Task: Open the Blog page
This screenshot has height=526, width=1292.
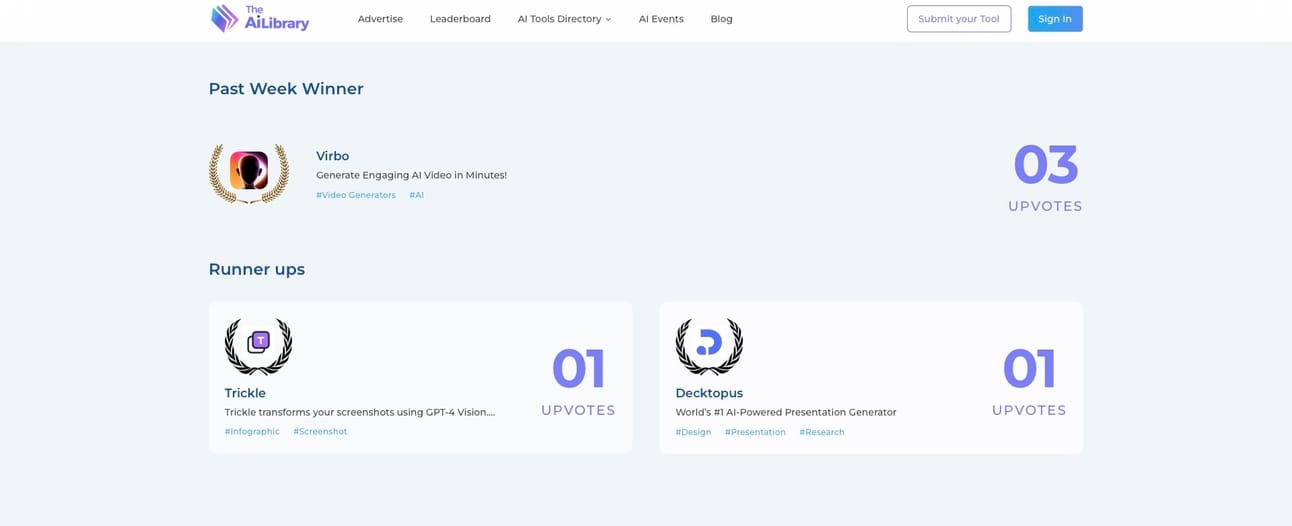Action: coord(721,19)
